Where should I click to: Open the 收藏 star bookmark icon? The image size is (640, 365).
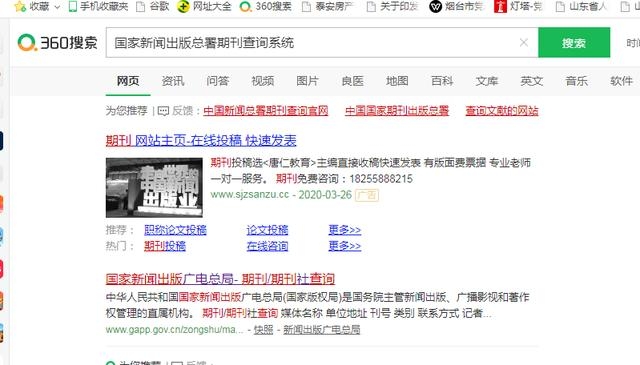pos(19,6)
